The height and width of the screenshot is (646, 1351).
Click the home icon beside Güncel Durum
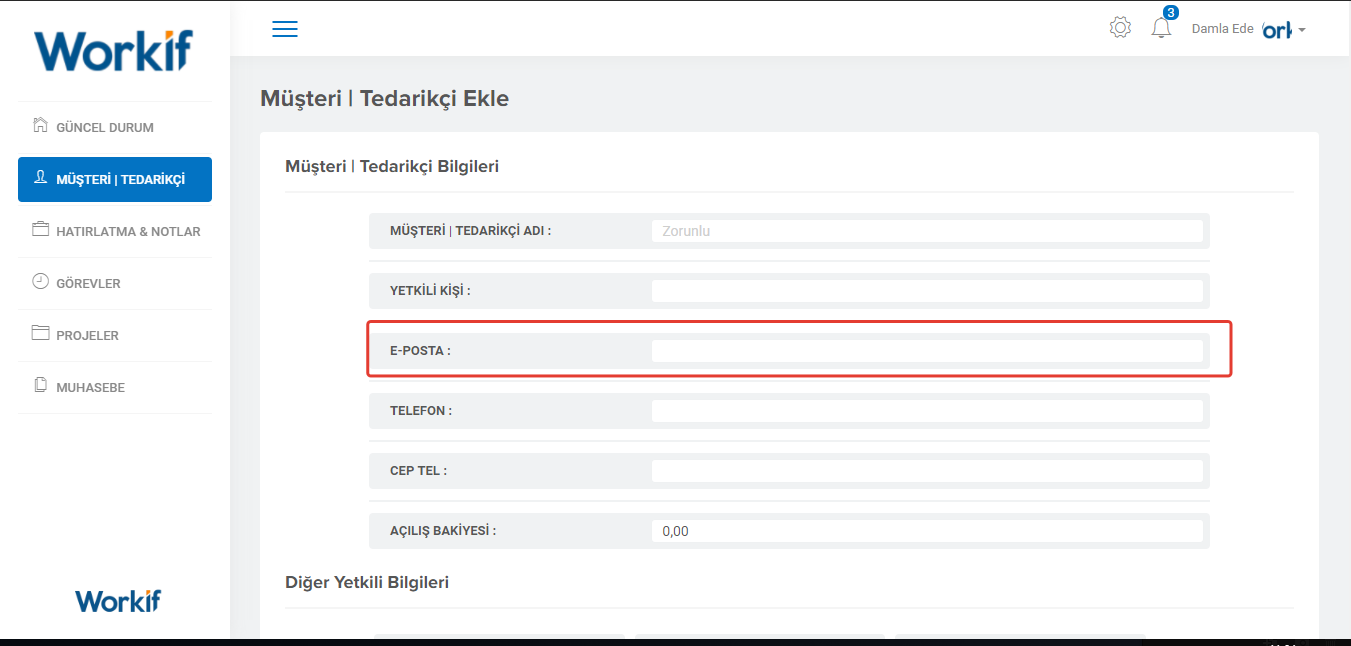[40, 126]
